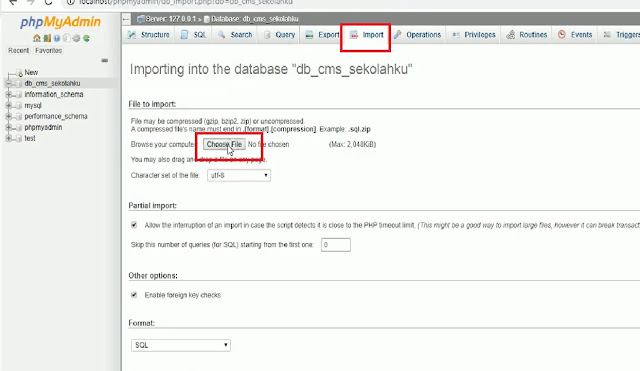Expand the phpmyadmin tree node
Image resolution: width=640 pixels, height=371 pixels.
(8, 127)
